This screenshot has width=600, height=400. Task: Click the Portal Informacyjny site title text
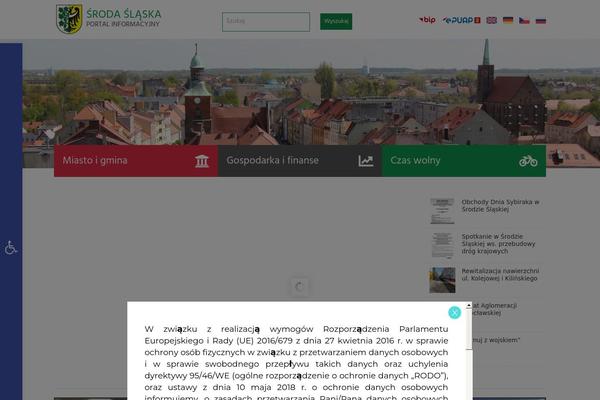coord(123,24)
